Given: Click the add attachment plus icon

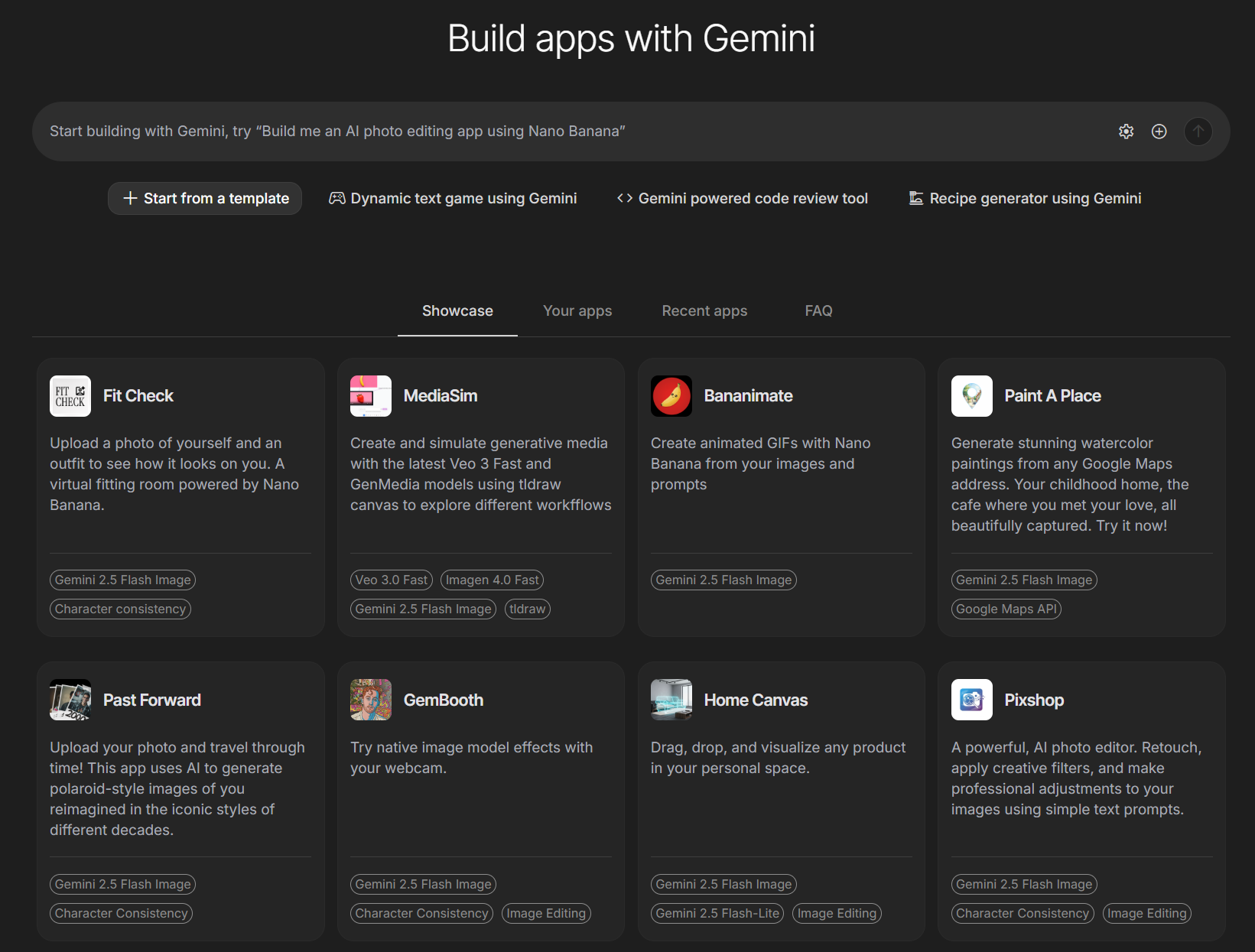Looking at the screenshot, I should [1159, 132].
